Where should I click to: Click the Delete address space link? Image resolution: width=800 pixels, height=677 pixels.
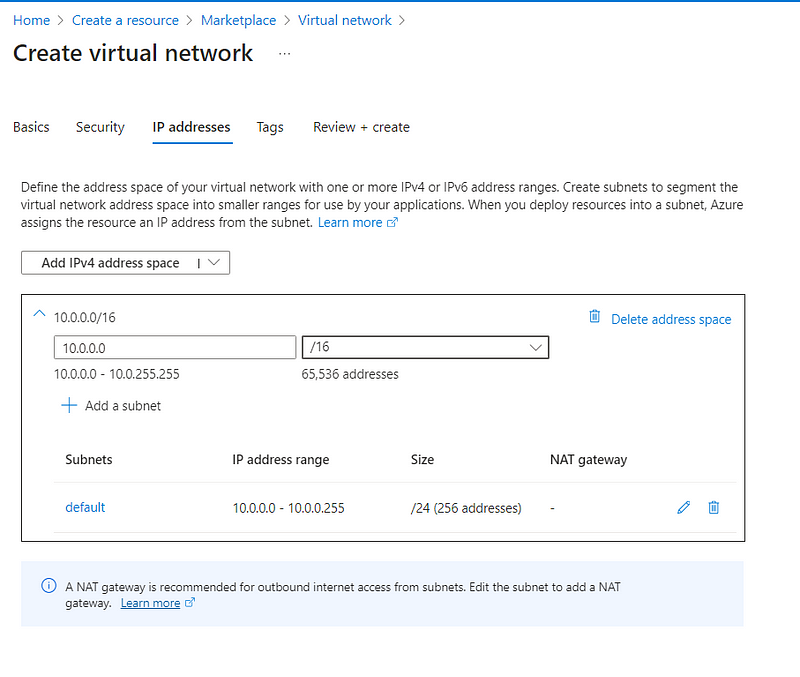click(671, 319)
